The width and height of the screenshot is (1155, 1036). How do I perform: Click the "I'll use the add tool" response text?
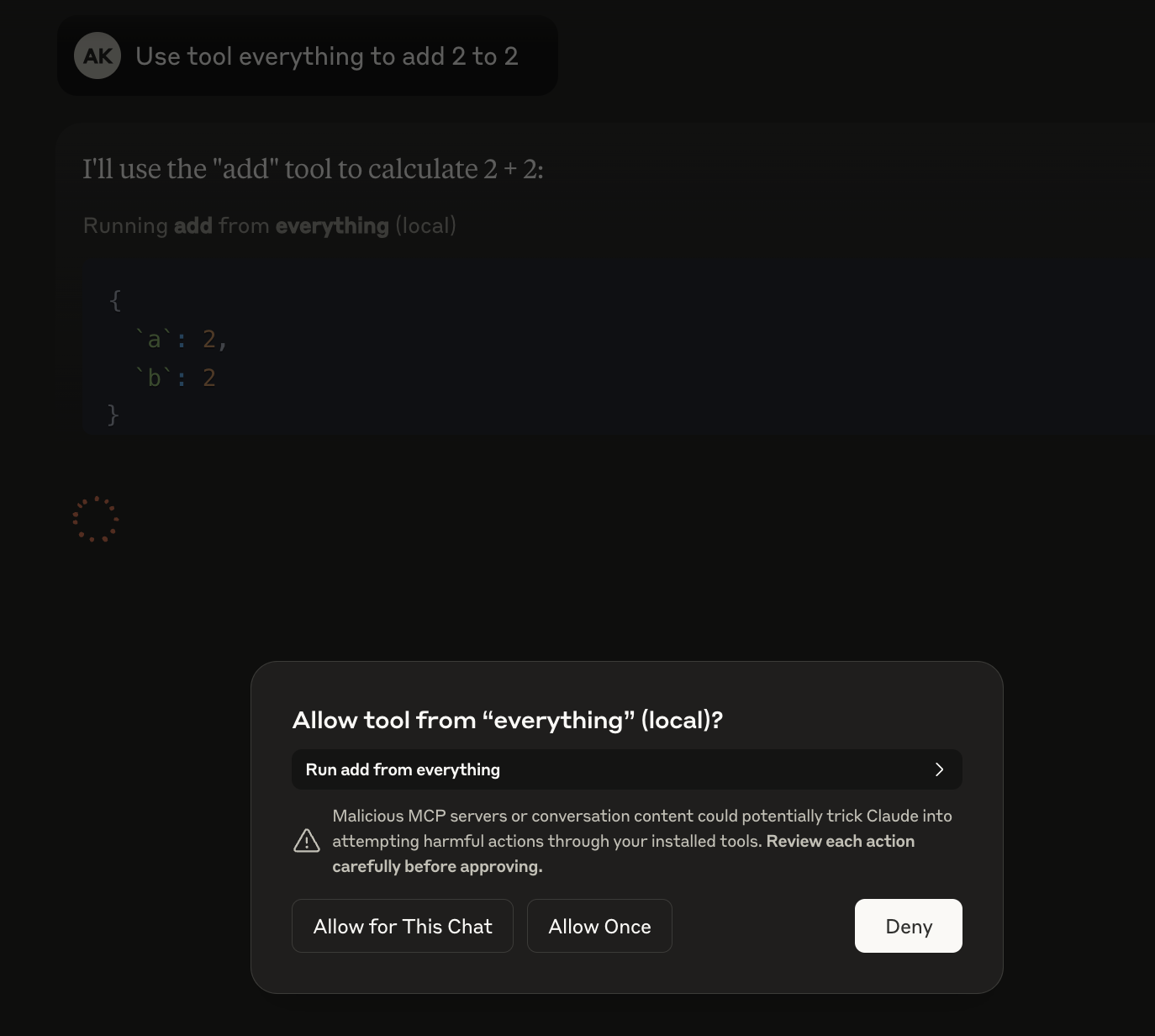(313, 169)
